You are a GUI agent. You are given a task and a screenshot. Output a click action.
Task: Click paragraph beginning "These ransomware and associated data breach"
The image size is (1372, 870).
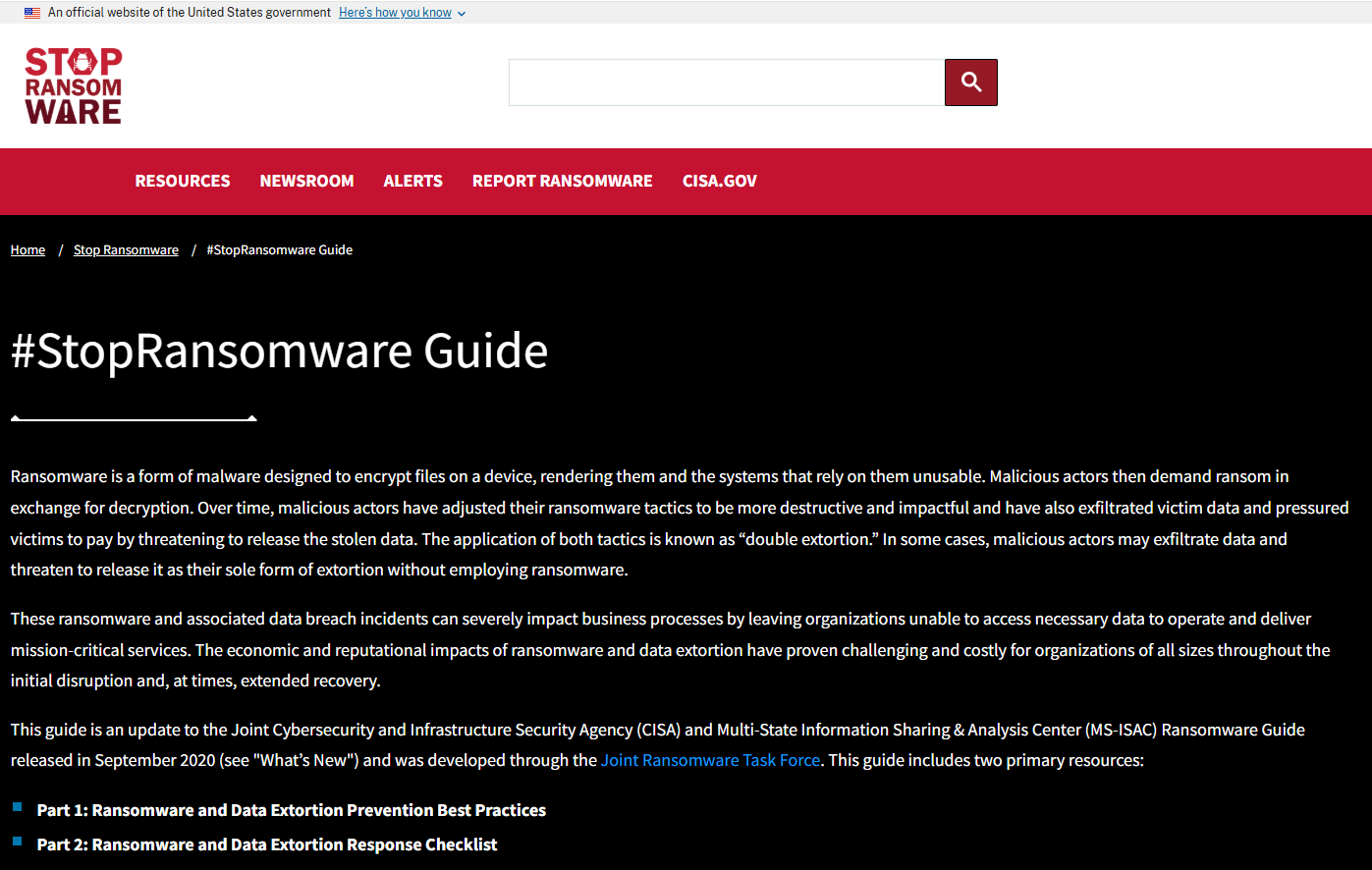[x=671, y=650]
